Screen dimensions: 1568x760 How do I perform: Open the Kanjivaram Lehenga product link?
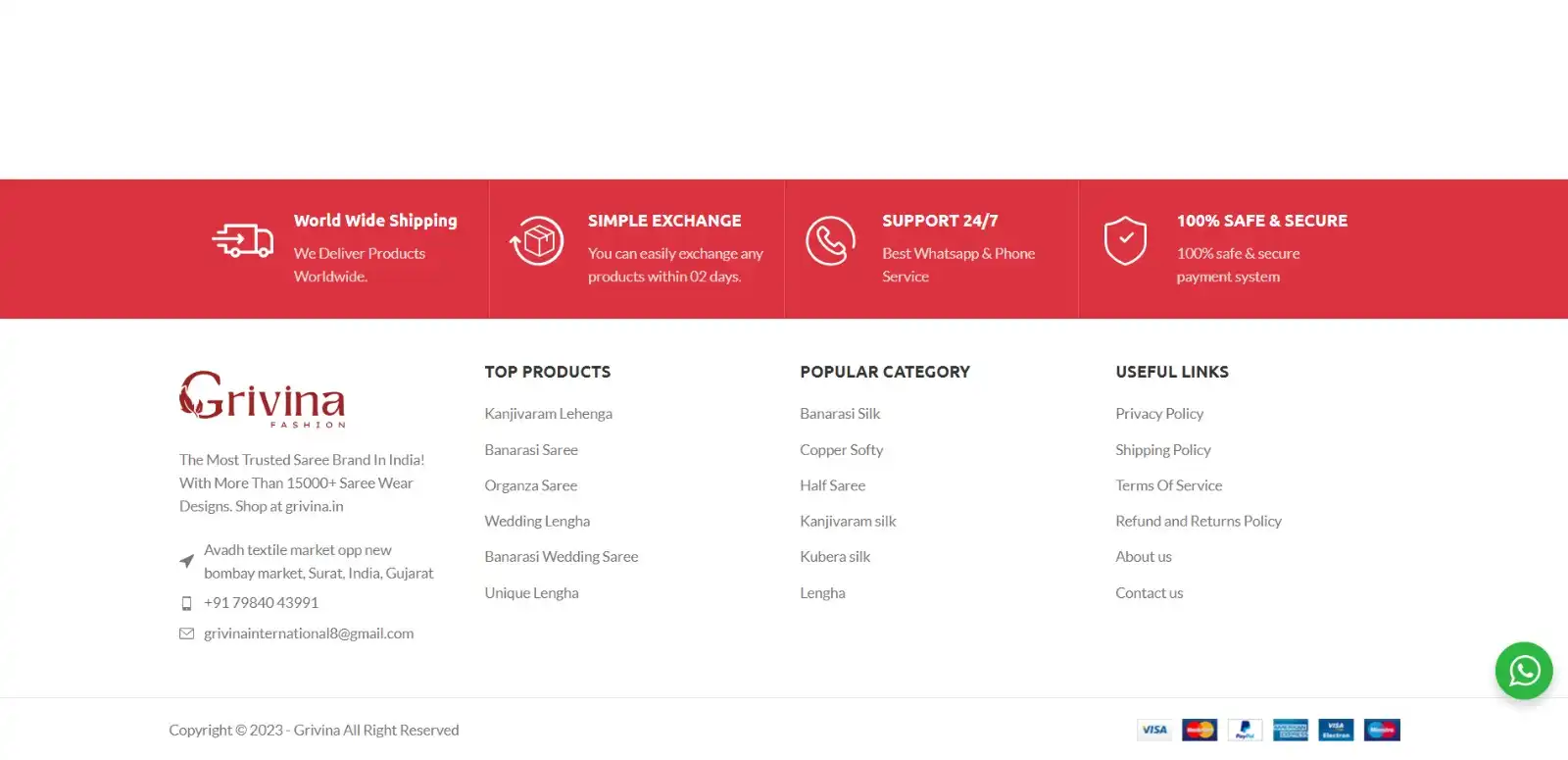[548, 414]
